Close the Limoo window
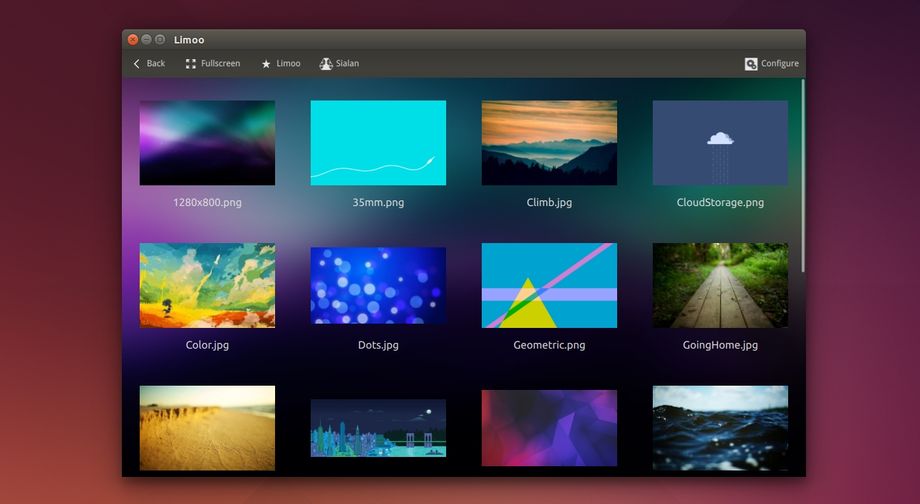The image size is (920, 504). coord(133,39)
